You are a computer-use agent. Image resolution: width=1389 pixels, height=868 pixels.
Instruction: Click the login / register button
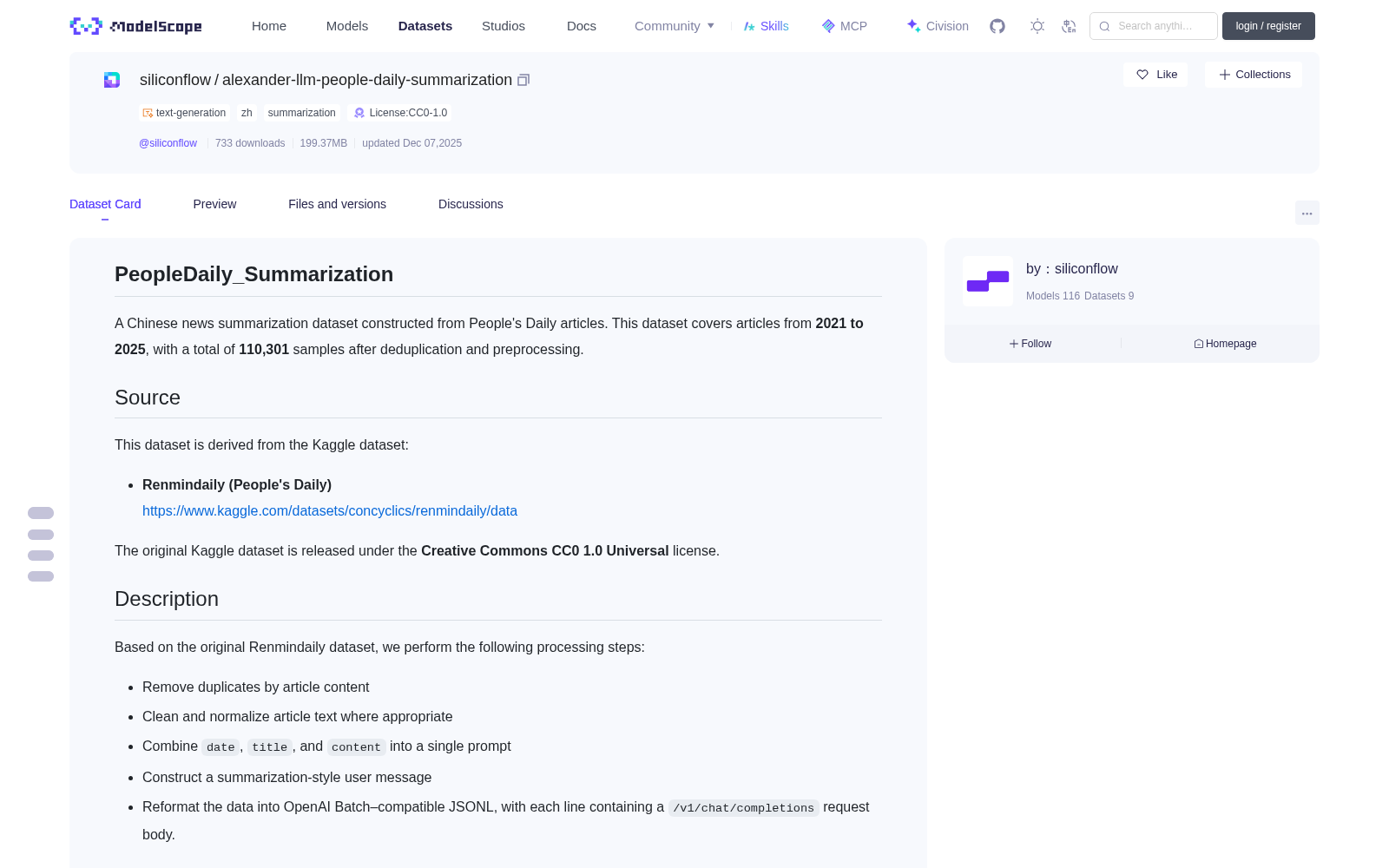pos(1268,26)
